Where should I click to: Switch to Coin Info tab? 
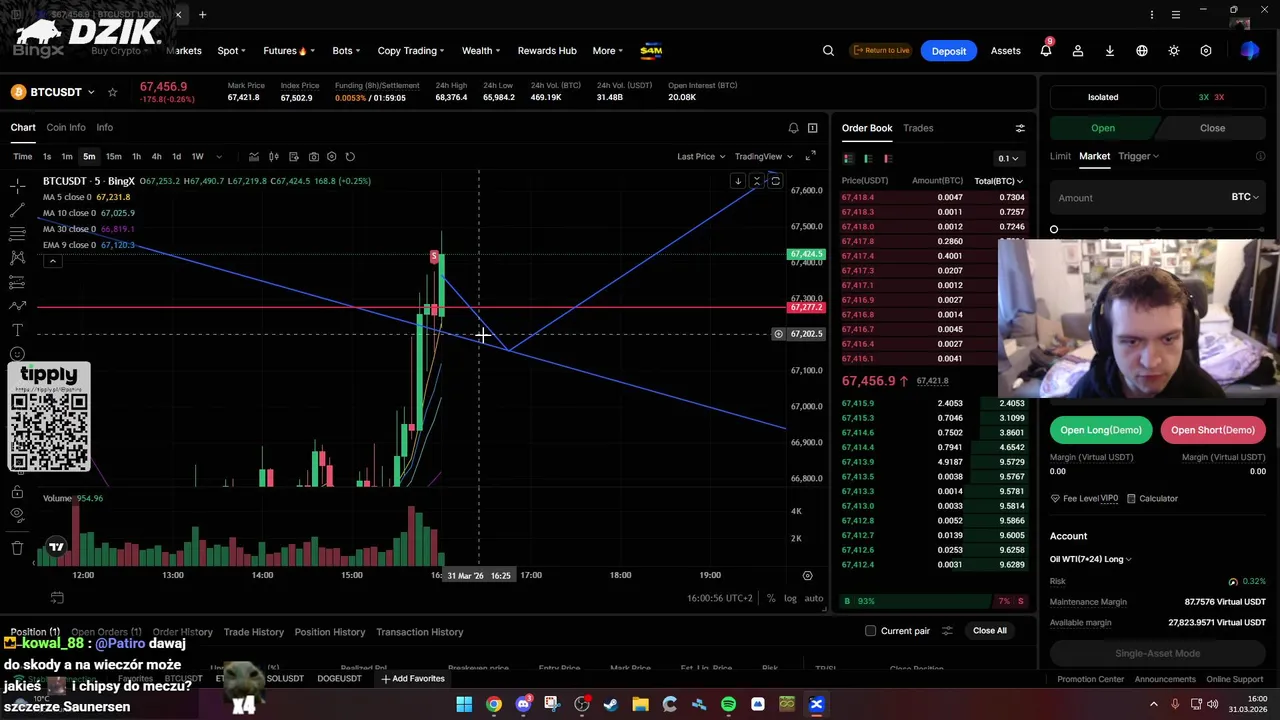point(66,128)
